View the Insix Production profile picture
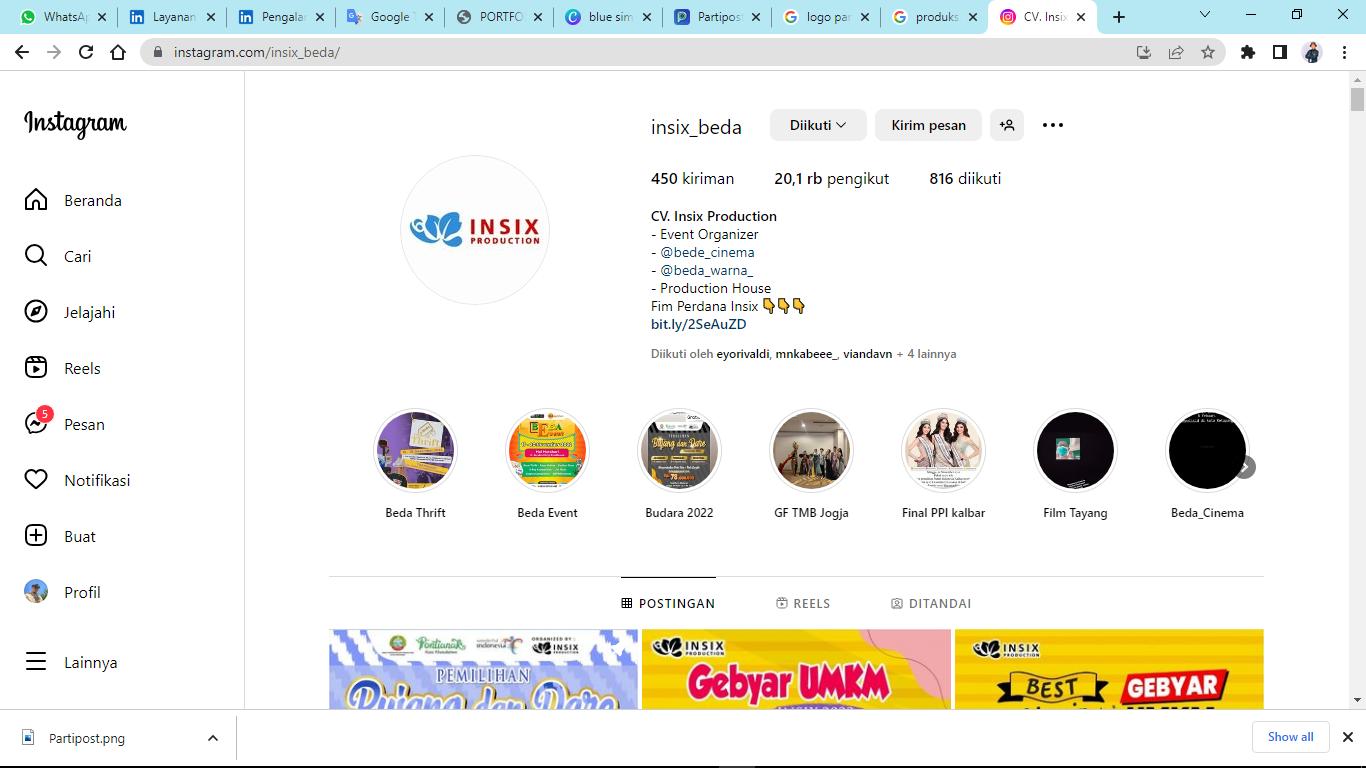Screen dimensions: 1366x768 pyautogui.click(x=475, y=230)
